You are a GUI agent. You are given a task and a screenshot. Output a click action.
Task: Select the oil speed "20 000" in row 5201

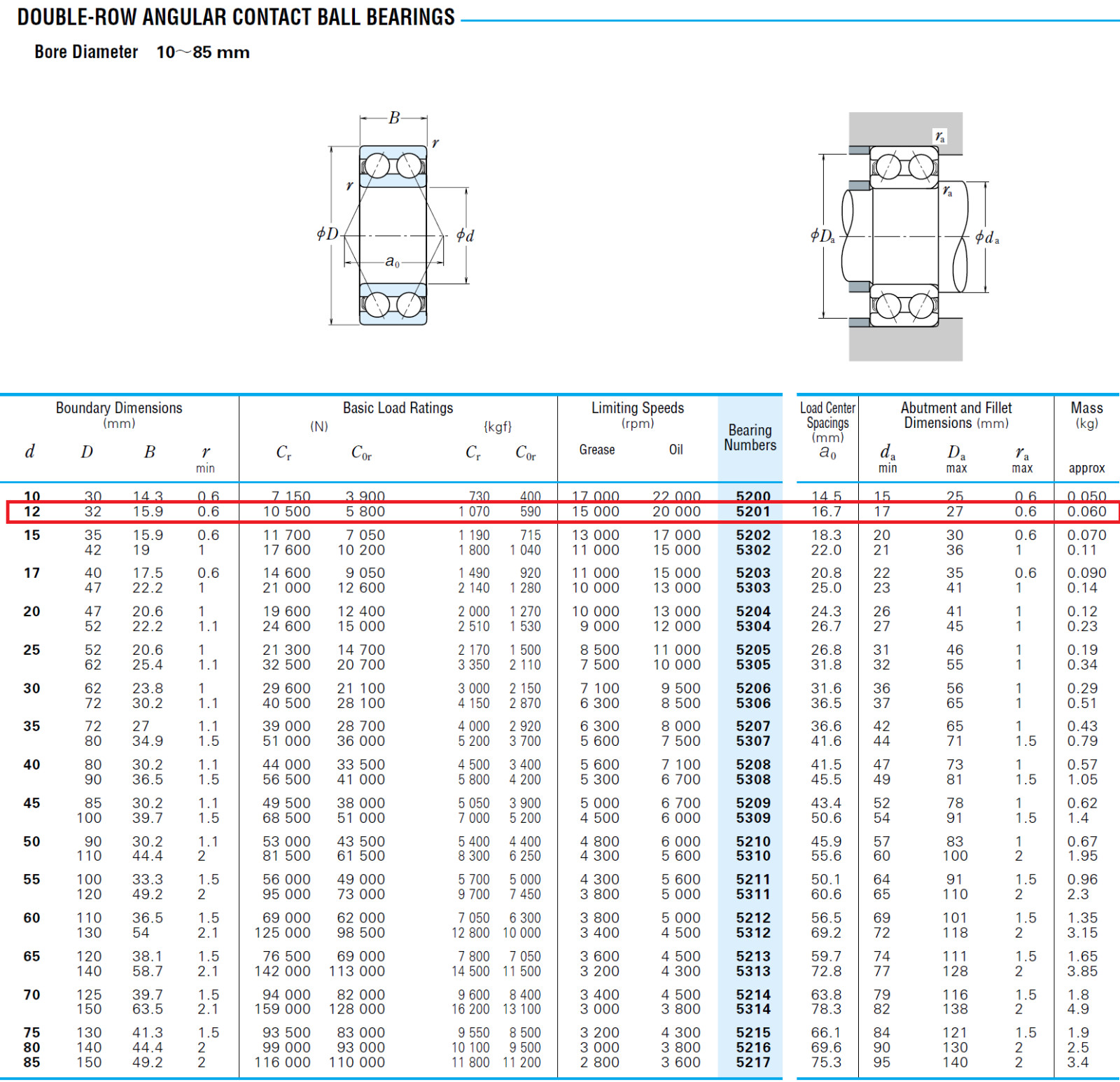pos(677,512)
